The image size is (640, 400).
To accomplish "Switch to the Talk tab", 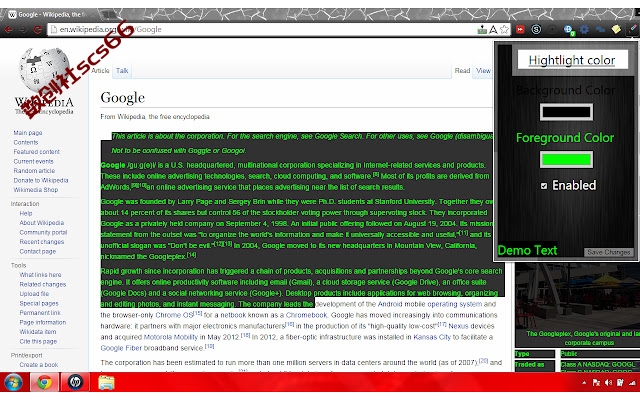I will click(122, 71).
